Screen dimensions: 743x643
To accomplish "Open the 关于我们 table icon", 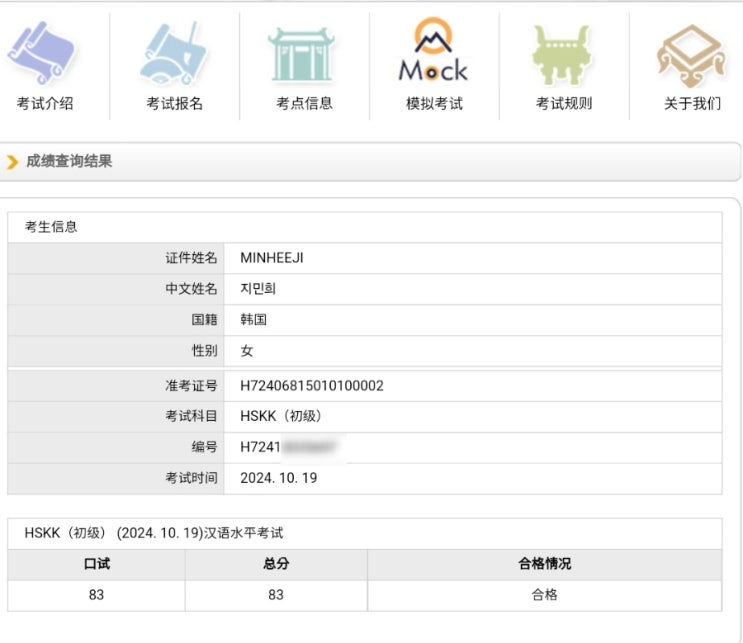I will pos(691,55).
